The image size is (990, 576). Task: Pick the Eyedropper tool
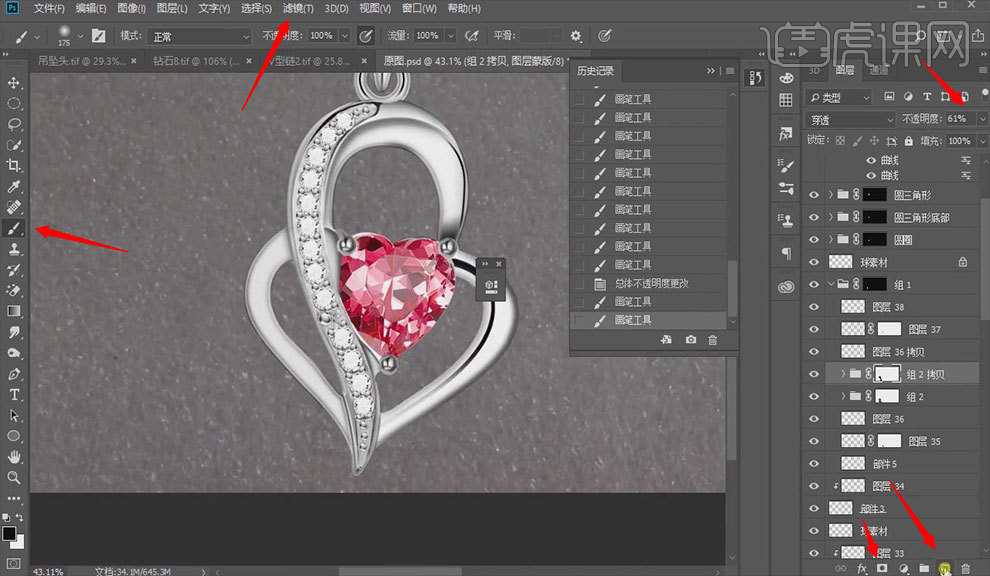(x=14, y=187)
